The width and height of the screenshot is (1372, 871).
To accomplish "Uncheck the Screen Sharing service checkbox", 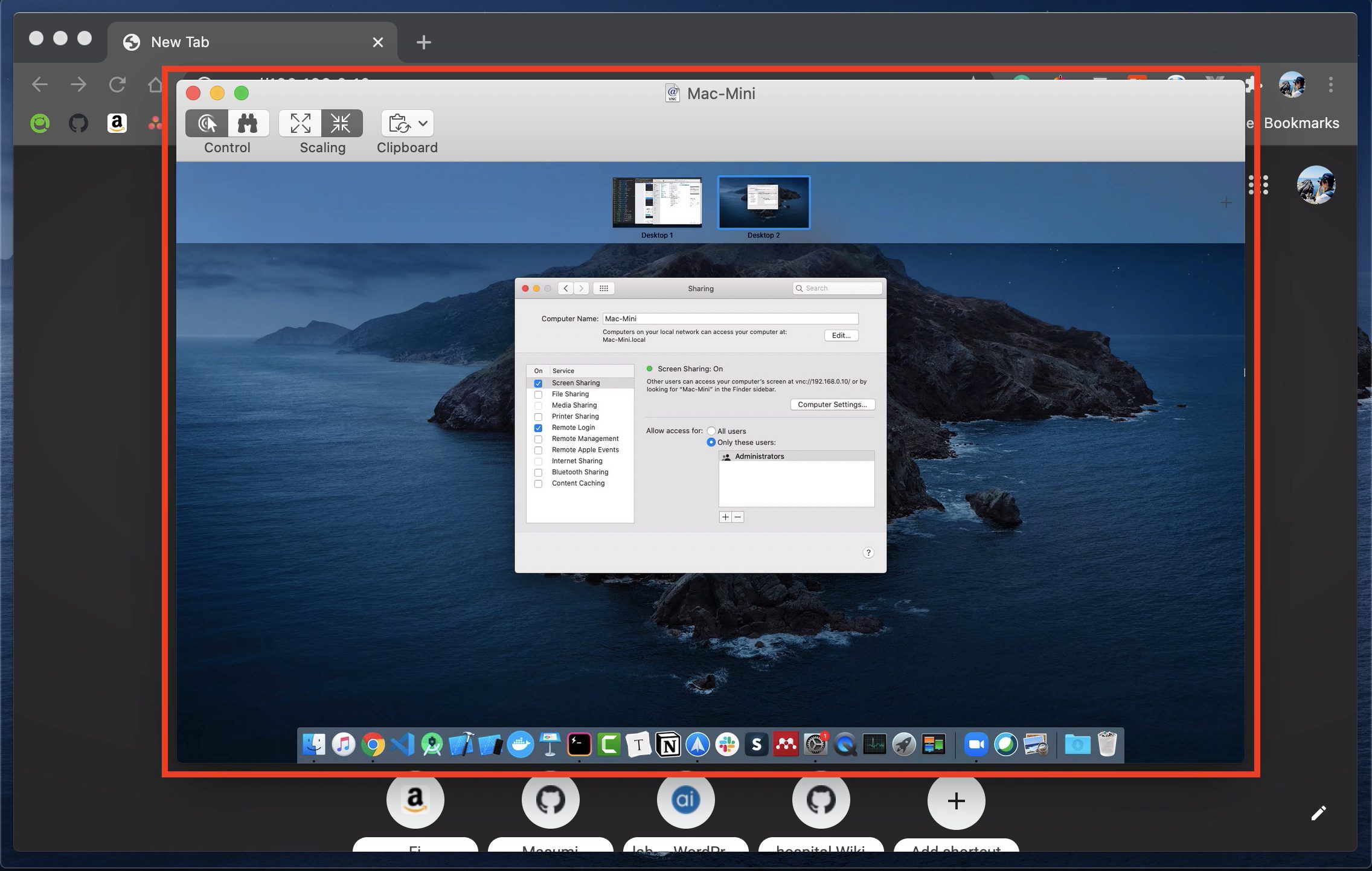I will [x=538, y=384].
